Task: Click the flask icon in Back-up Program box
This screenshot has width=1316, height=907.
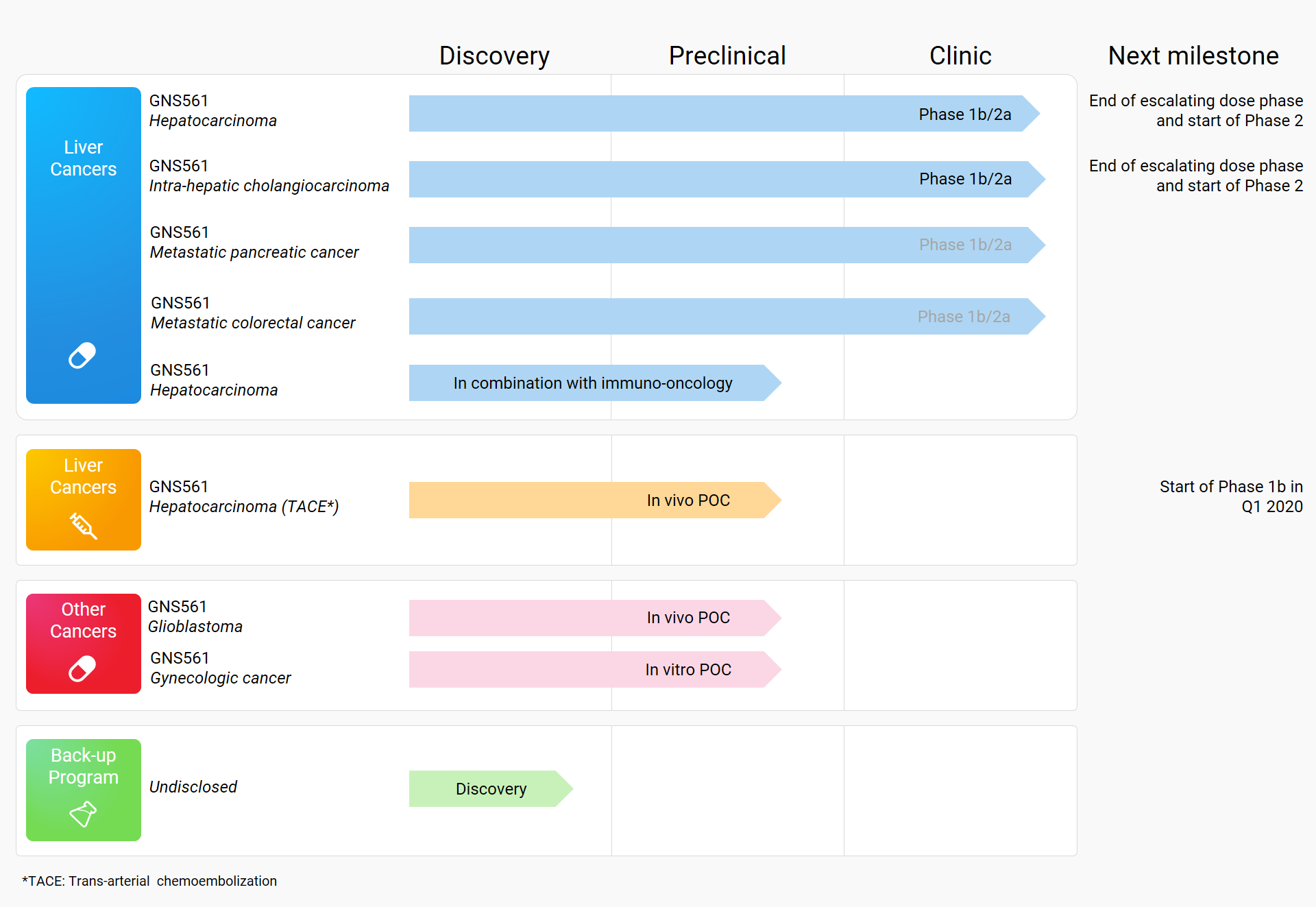Action: [x=84, y=814]
